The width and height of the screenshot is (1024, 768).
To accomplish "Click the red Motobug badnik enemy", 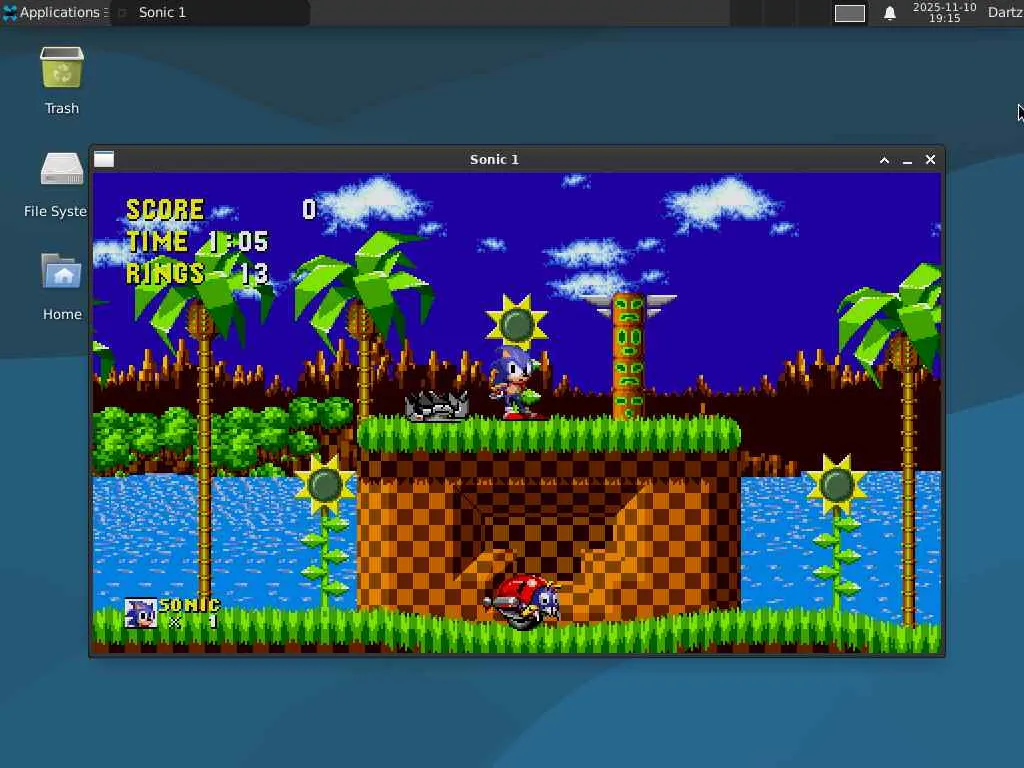I will [522, 601].
